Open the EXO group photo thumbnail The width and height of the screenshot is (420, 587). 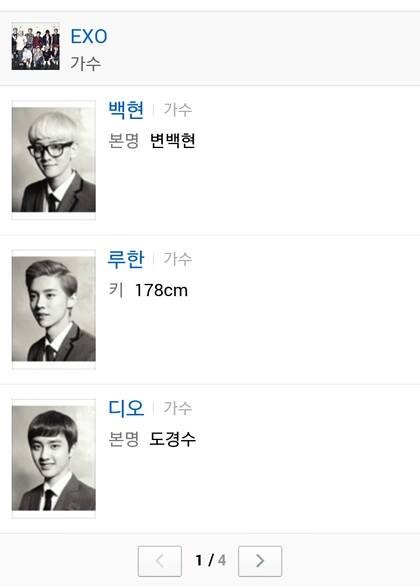[x=36, y=46]
